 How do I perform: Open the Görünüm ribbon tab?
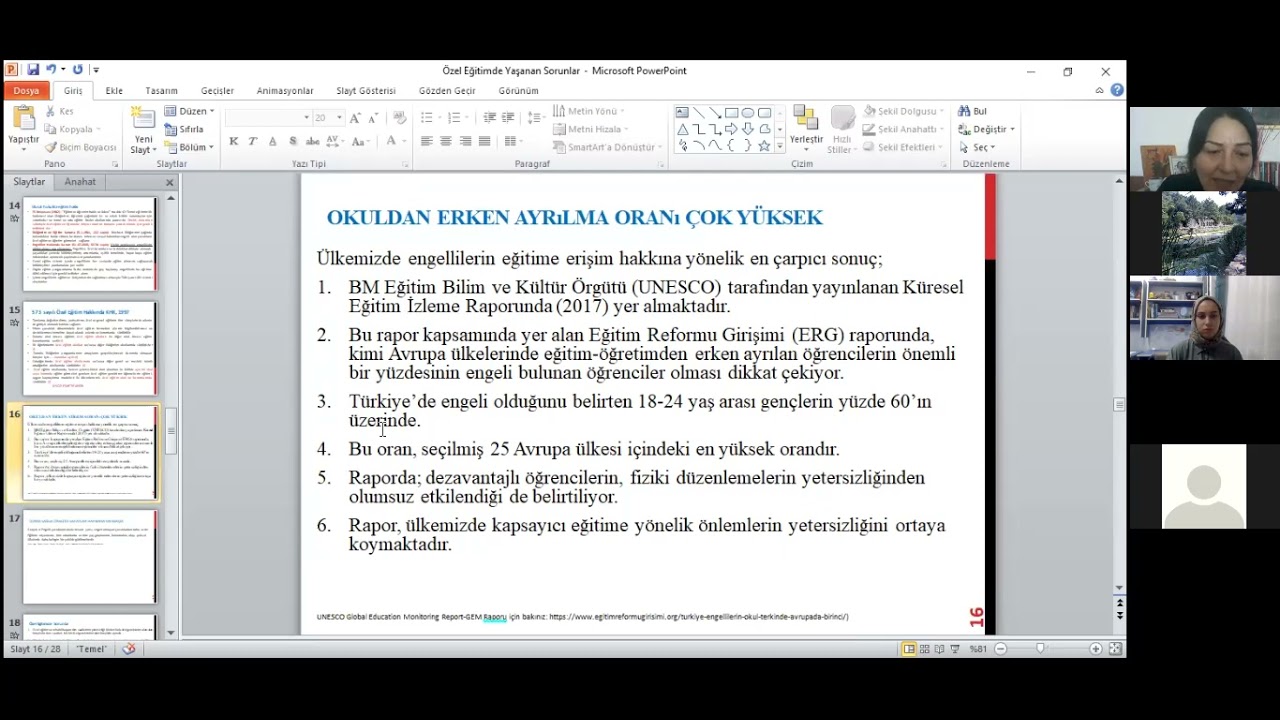pos(518,90)
